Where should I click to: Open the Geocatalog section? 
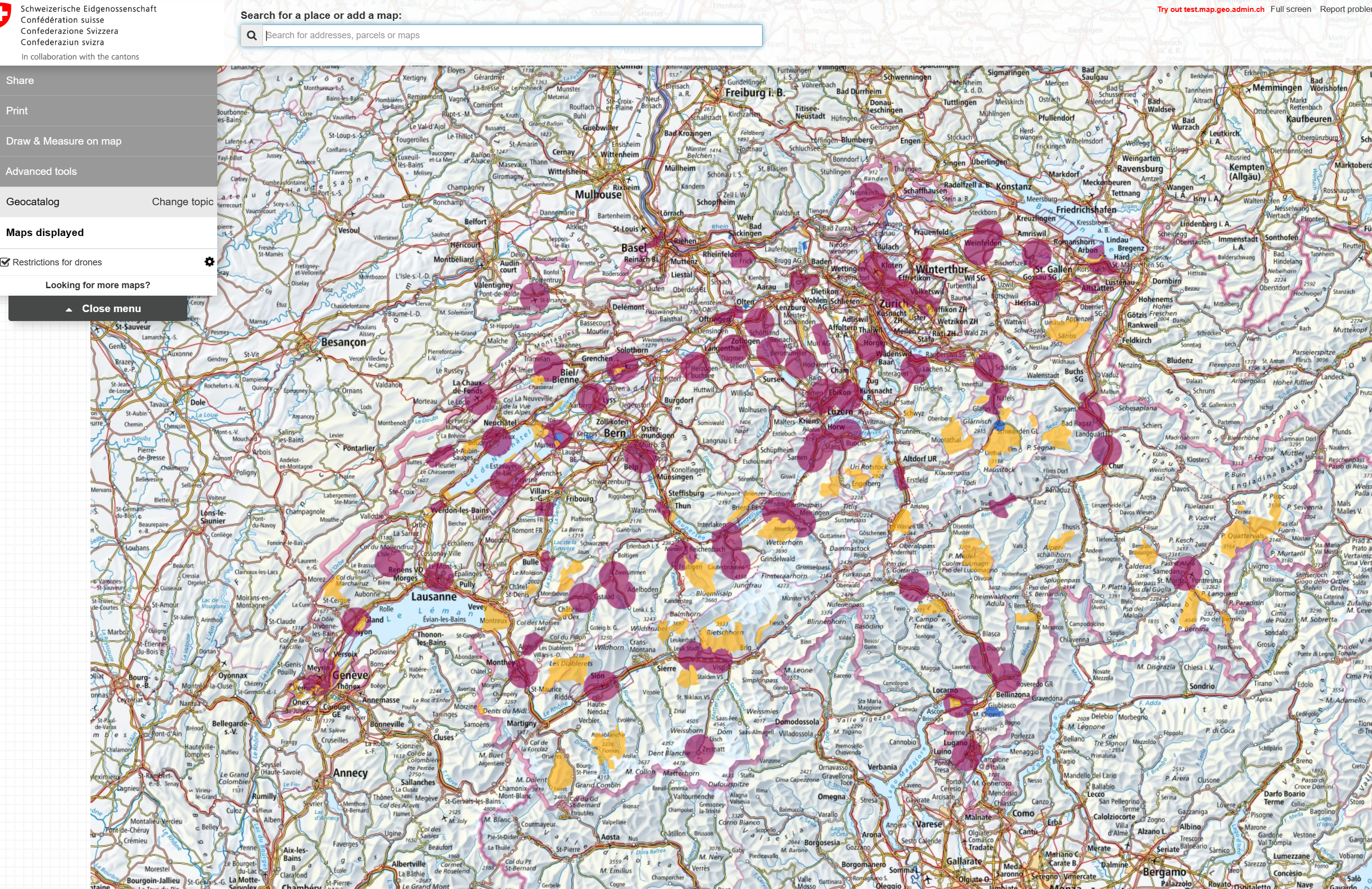[33, 202]
